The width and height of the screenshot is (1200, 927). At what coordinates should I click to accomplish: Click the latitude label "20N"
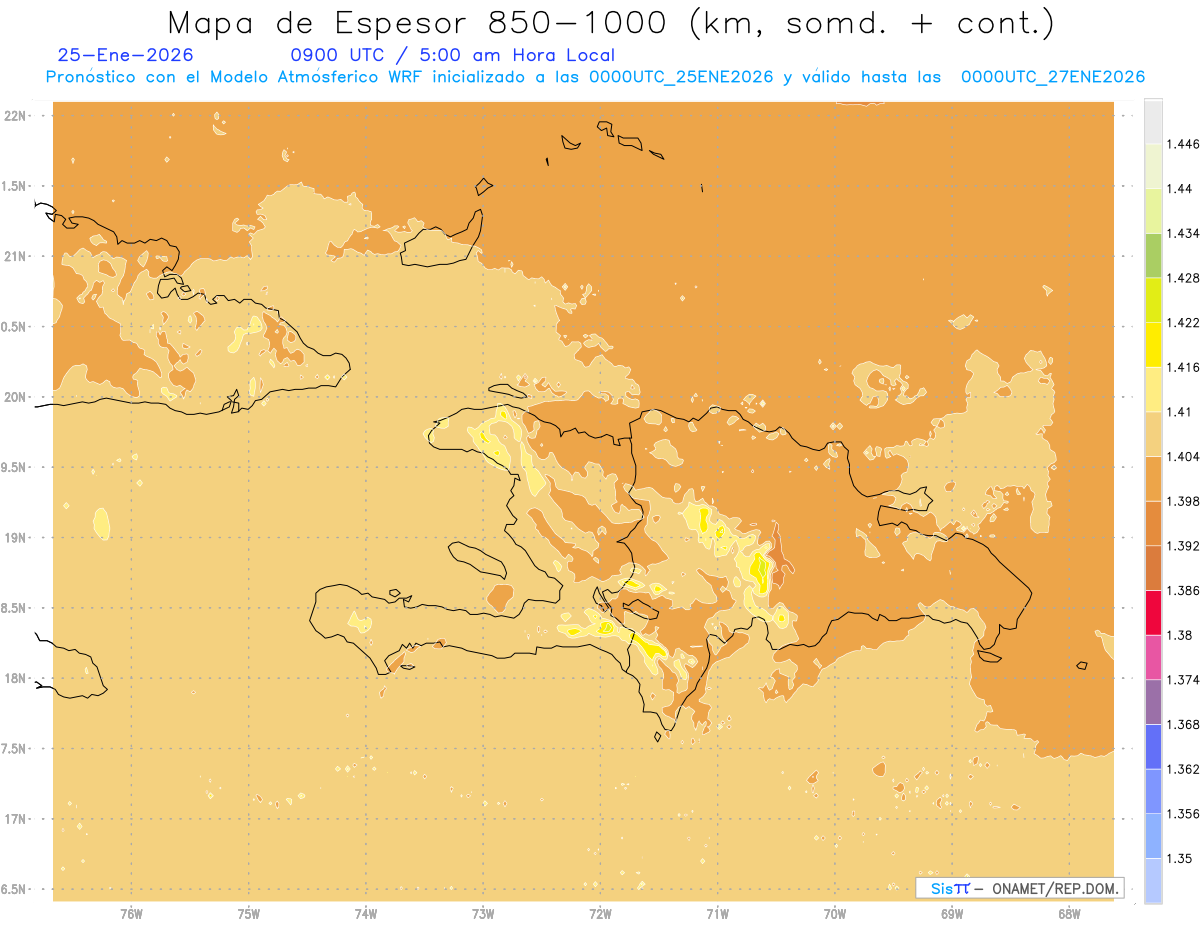click(x=16, y=397)
